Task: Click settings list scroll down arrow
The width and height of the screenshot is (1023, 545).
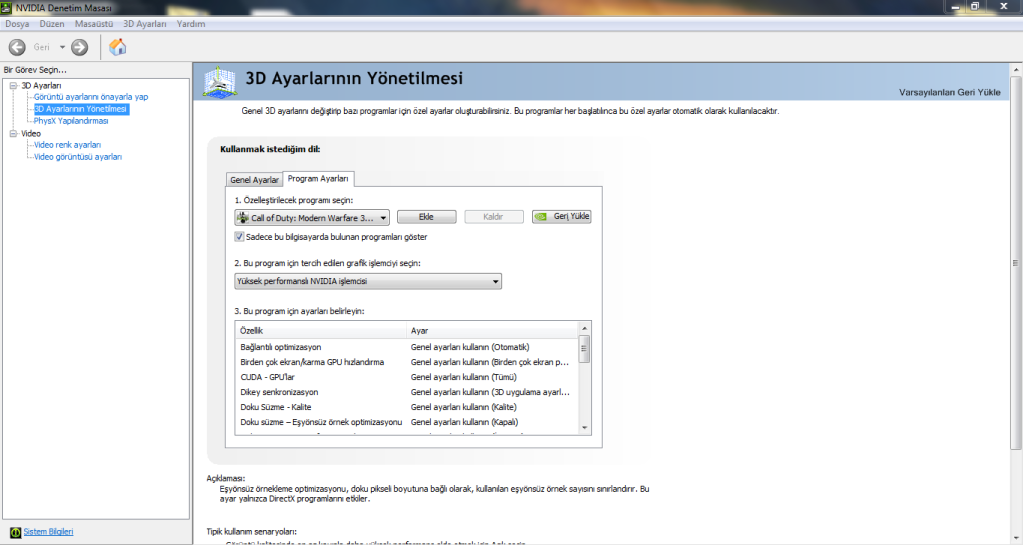Action: click(x=585, y=428)
